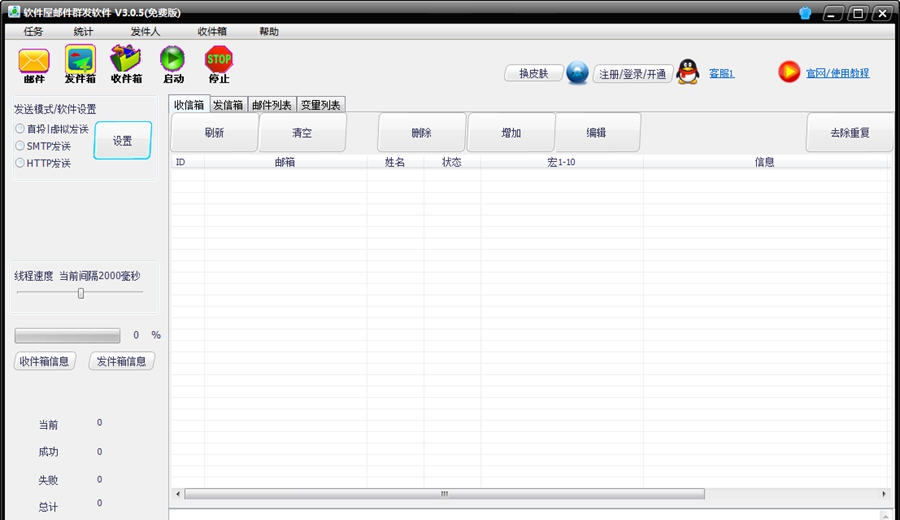Open the 发件箱 outbox toolbar icon
The image size is (900, 520).
(80, 65)
